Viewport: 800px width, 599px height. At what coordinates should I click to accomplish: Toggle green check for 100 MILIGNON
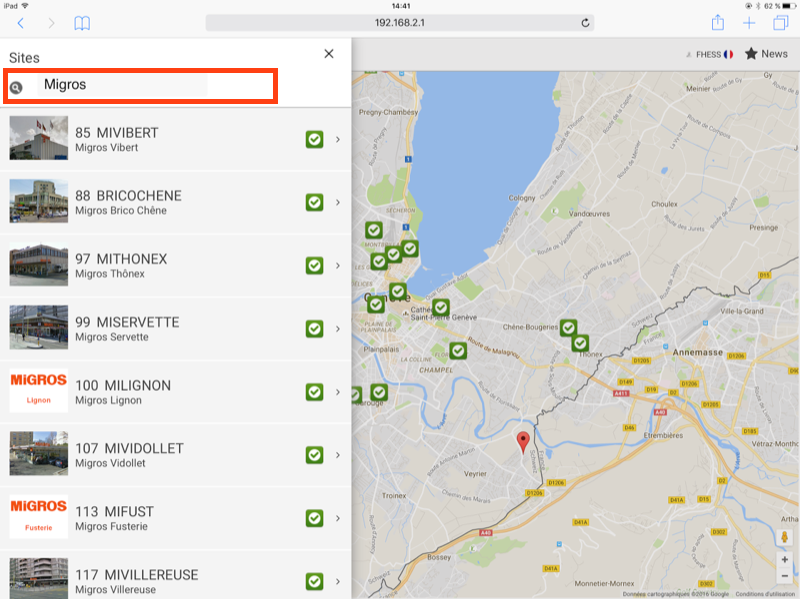(314, 392)
